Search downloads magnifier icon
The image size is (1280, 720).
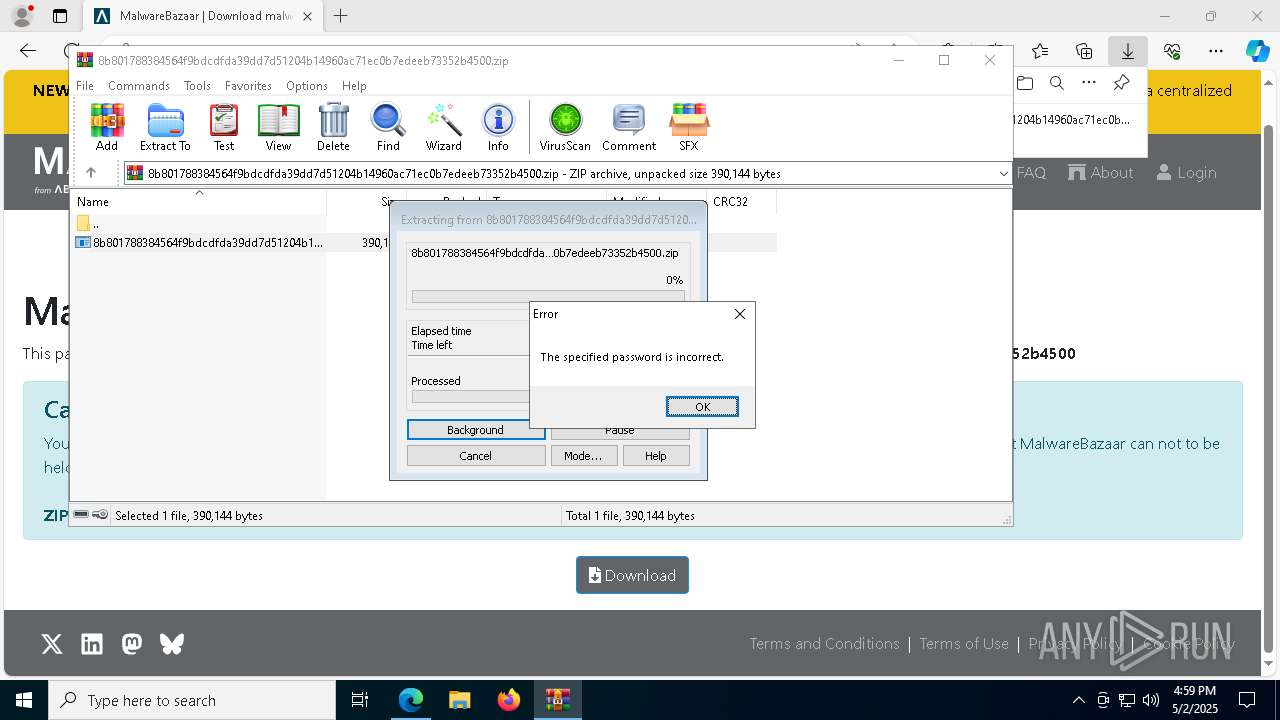tap(1057, 83)
